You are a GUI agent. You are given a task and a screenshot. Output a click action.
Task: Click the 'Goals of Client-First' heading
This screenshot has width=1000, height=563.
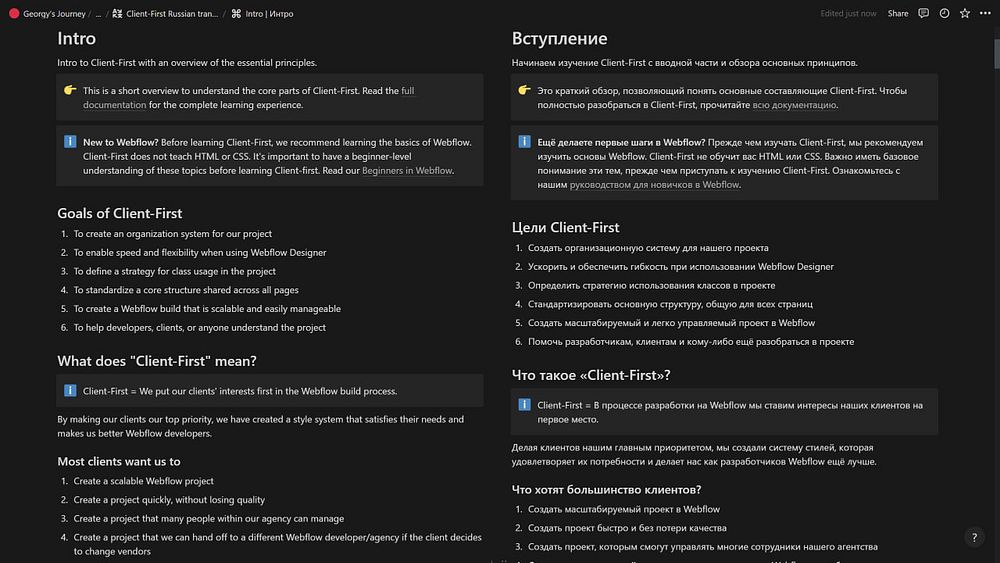120,213
